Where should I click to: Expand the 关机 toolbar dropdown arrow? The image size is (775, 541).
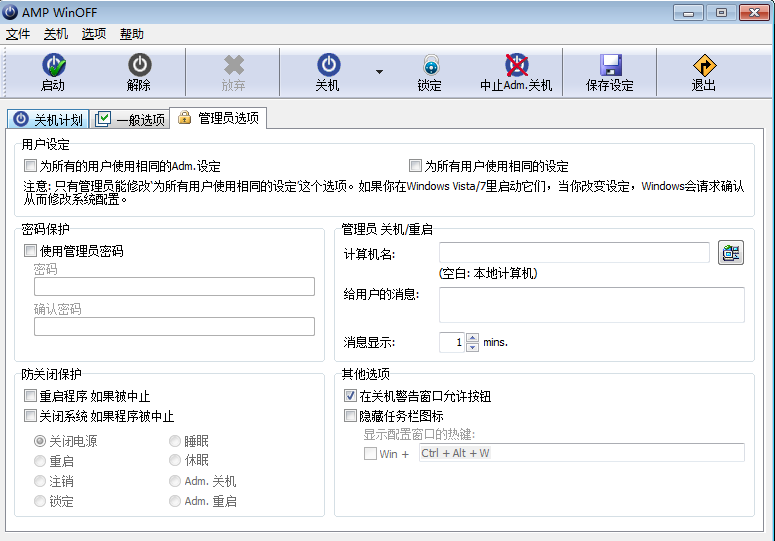(379, 72)
